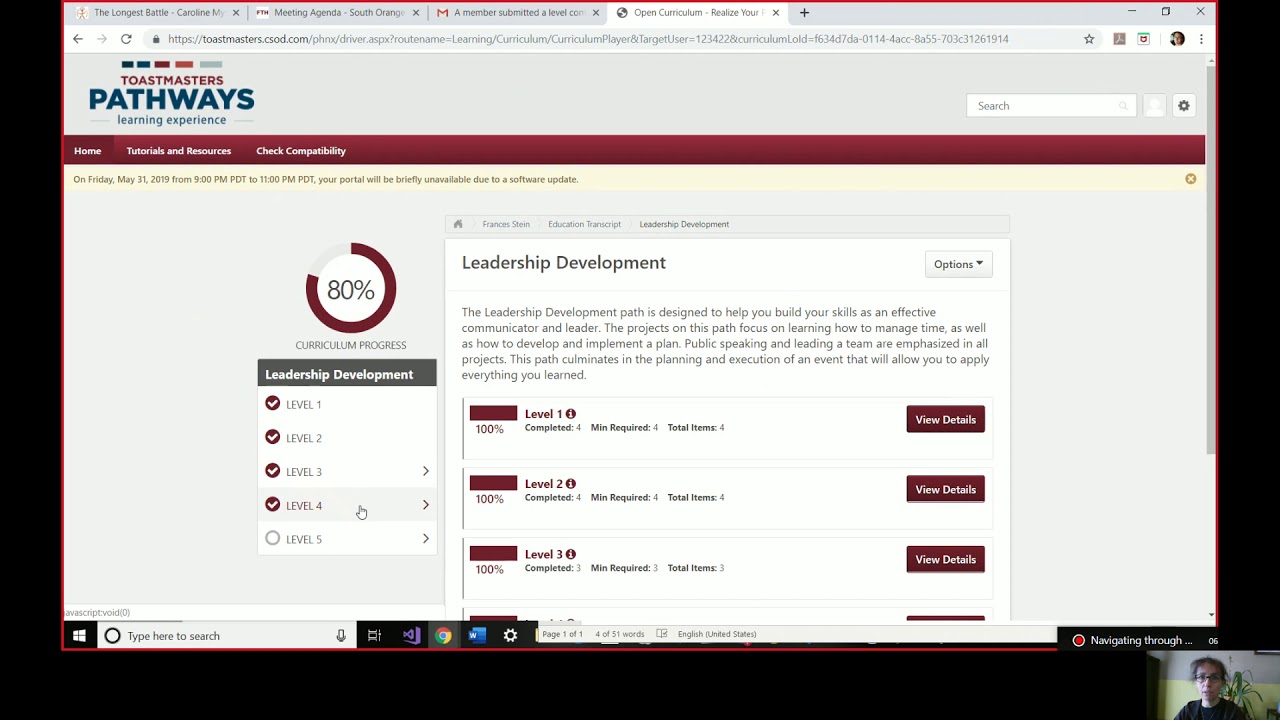Click the browser address bar URL

tap(588, 39)
